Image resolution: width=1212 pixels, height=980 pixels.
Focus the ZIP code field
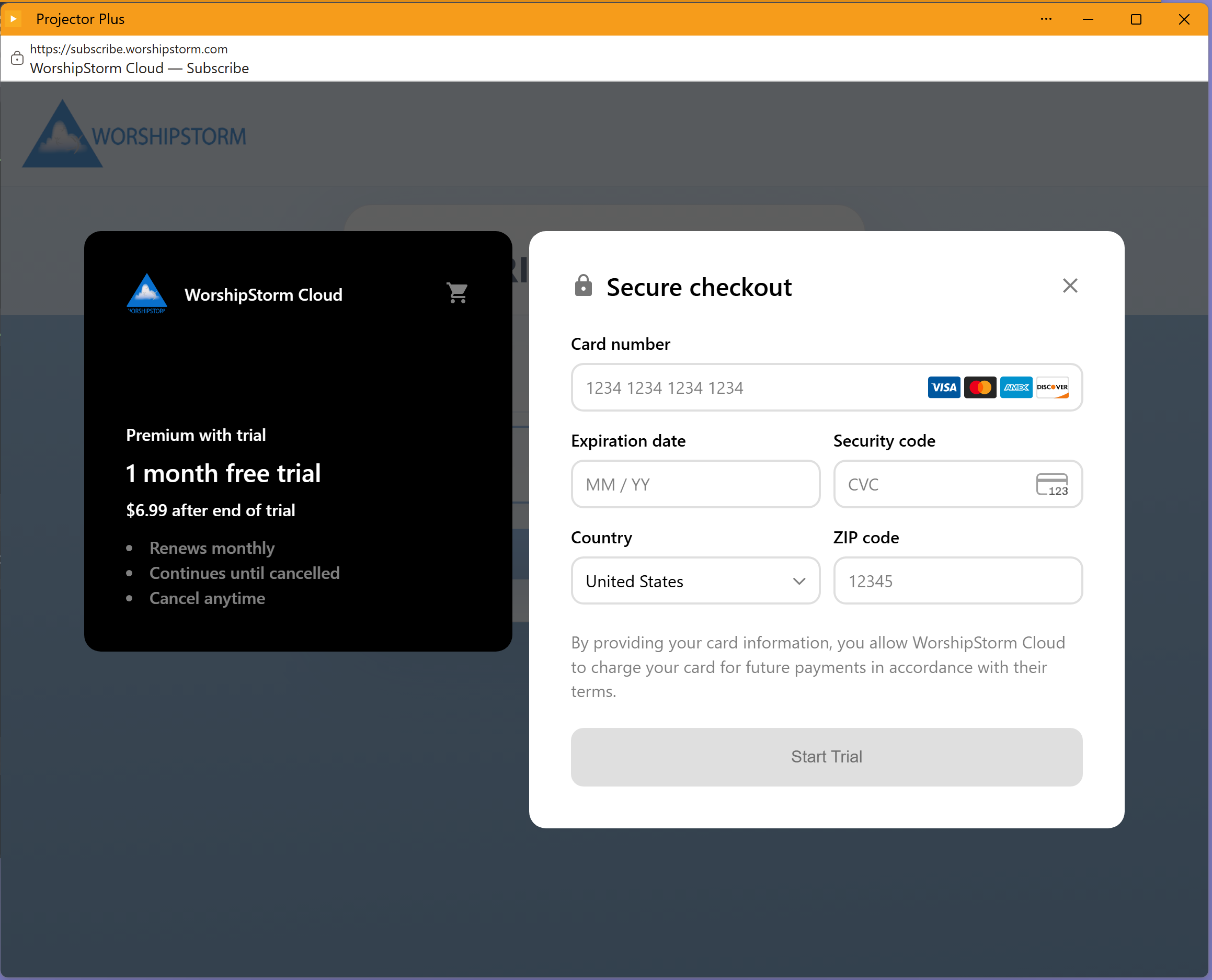click(958, 581)
